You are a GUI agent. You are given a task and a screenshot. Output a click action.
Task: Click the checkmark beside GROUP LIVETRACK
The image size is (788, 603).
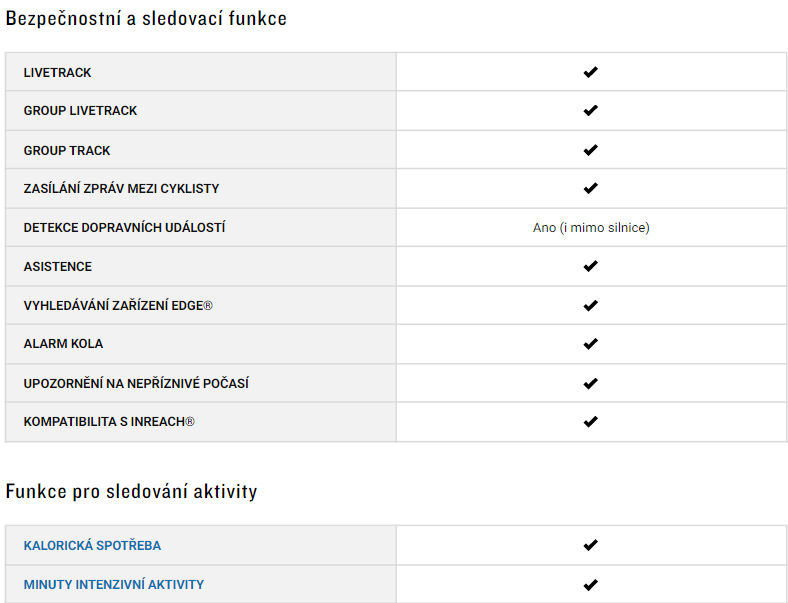pyautogui.click(x=590, y=110)
